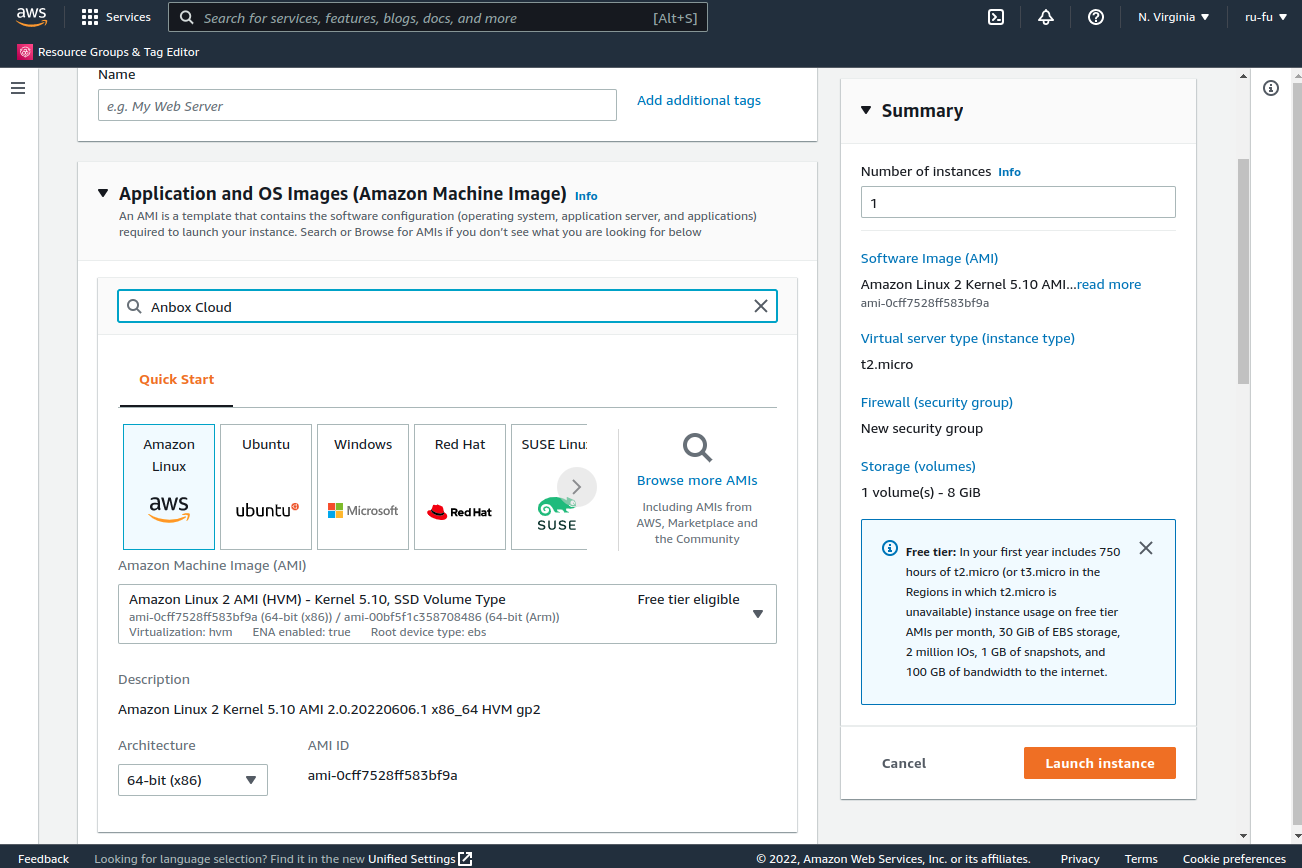Click the AWS logo home icon

click(x=32, y=17)
